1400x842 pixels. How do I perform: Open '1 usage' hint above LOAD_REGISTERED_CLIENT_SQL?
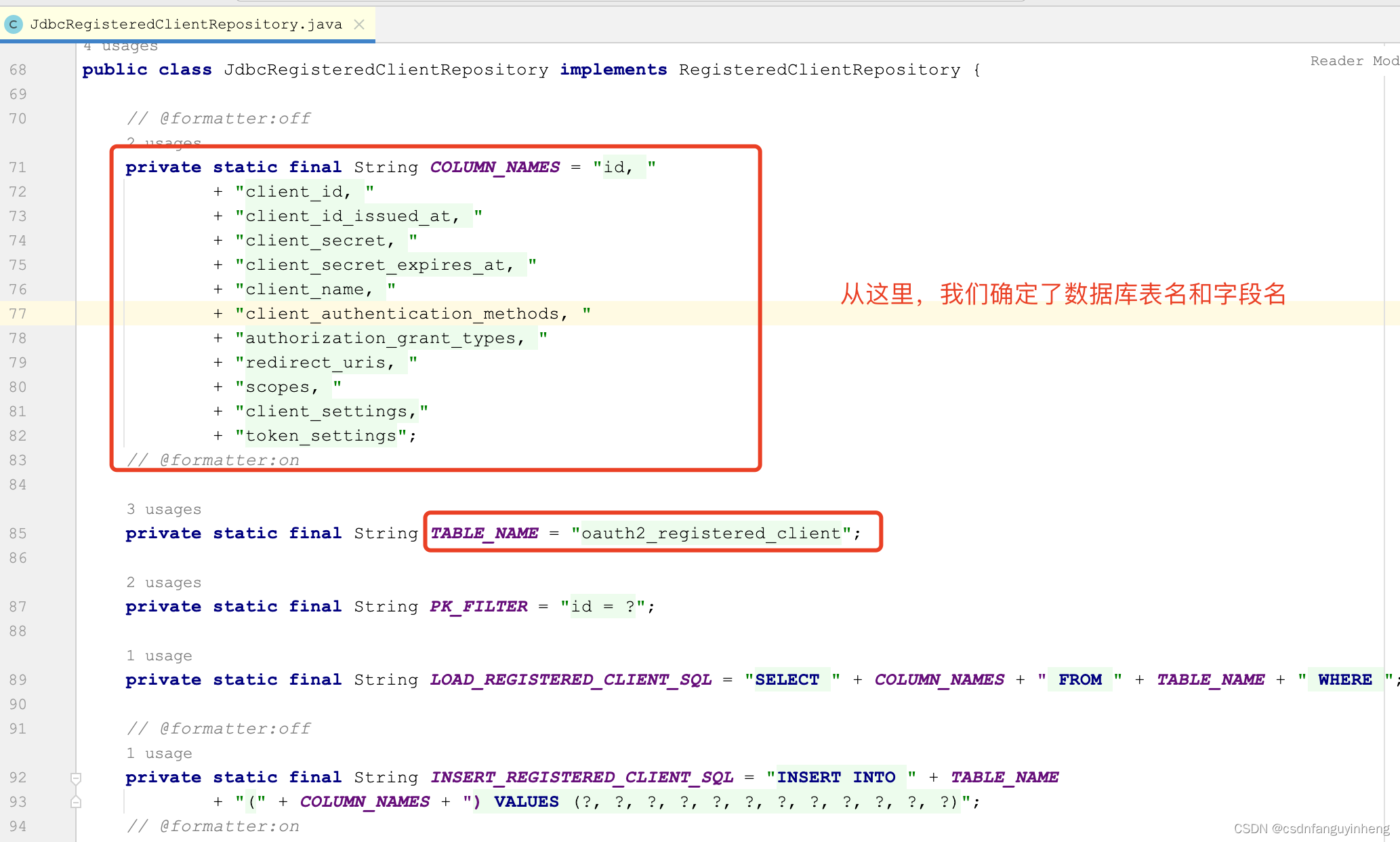(159, 656)
